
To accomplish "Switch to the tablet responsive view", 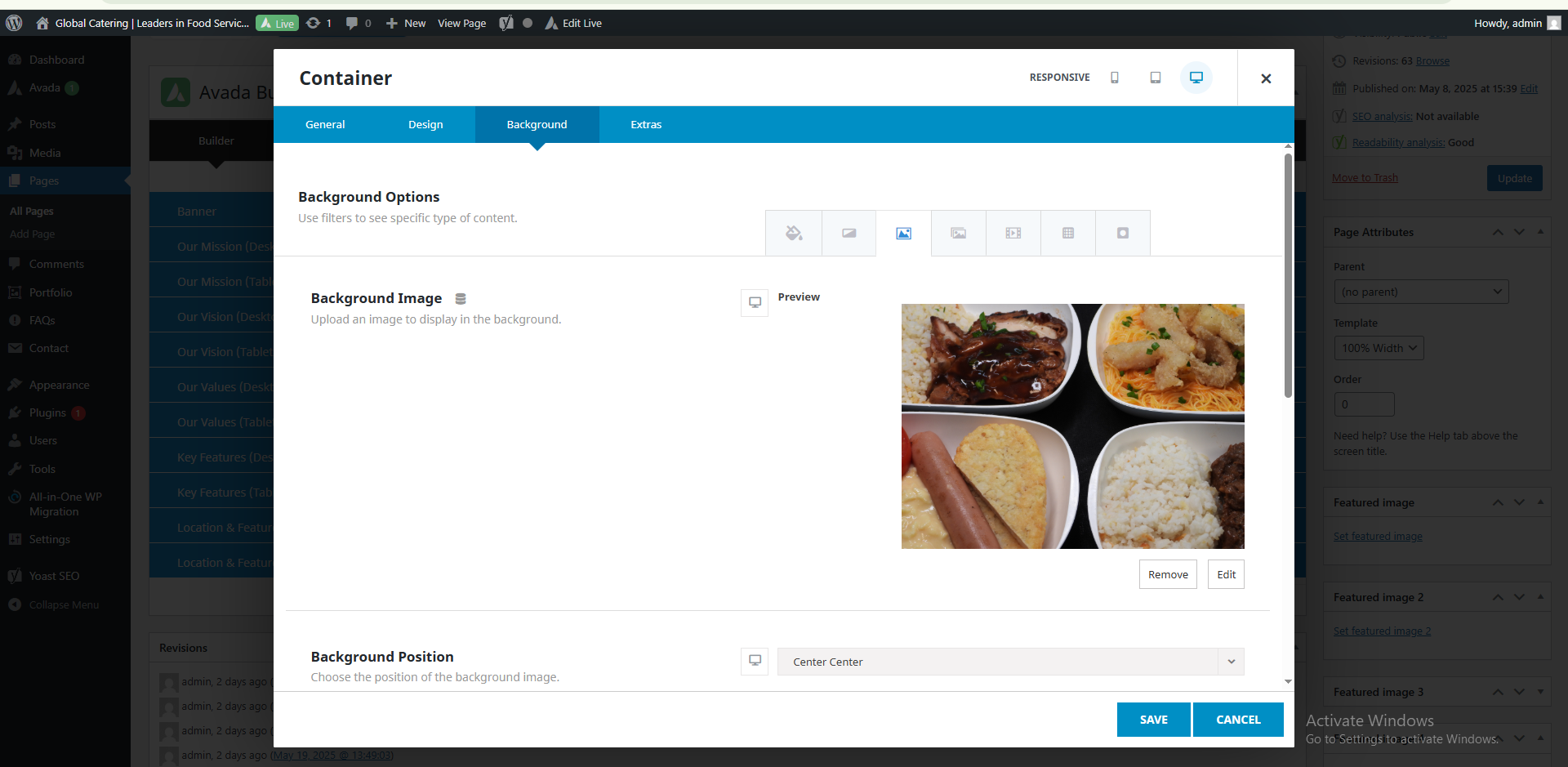I will click(1155, 78).
